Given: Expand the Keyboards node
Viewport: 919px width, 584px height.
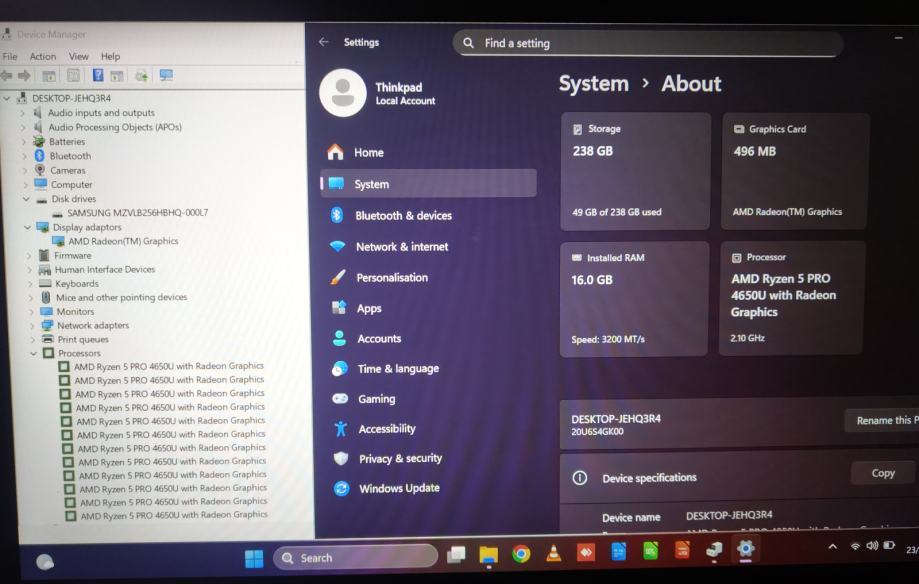Looking at the screenshot, I should (x=30, y=284).
